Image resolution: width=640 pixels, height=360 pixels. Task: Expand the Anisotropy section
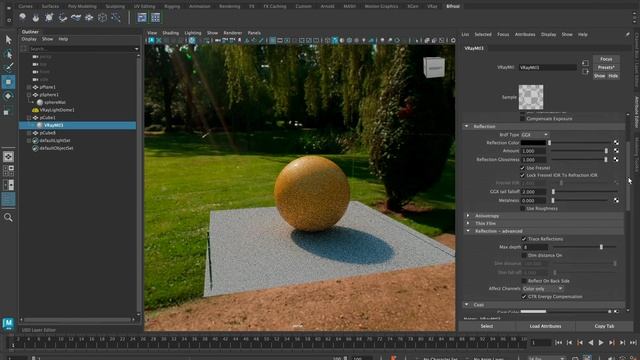[x=468, y=216]
